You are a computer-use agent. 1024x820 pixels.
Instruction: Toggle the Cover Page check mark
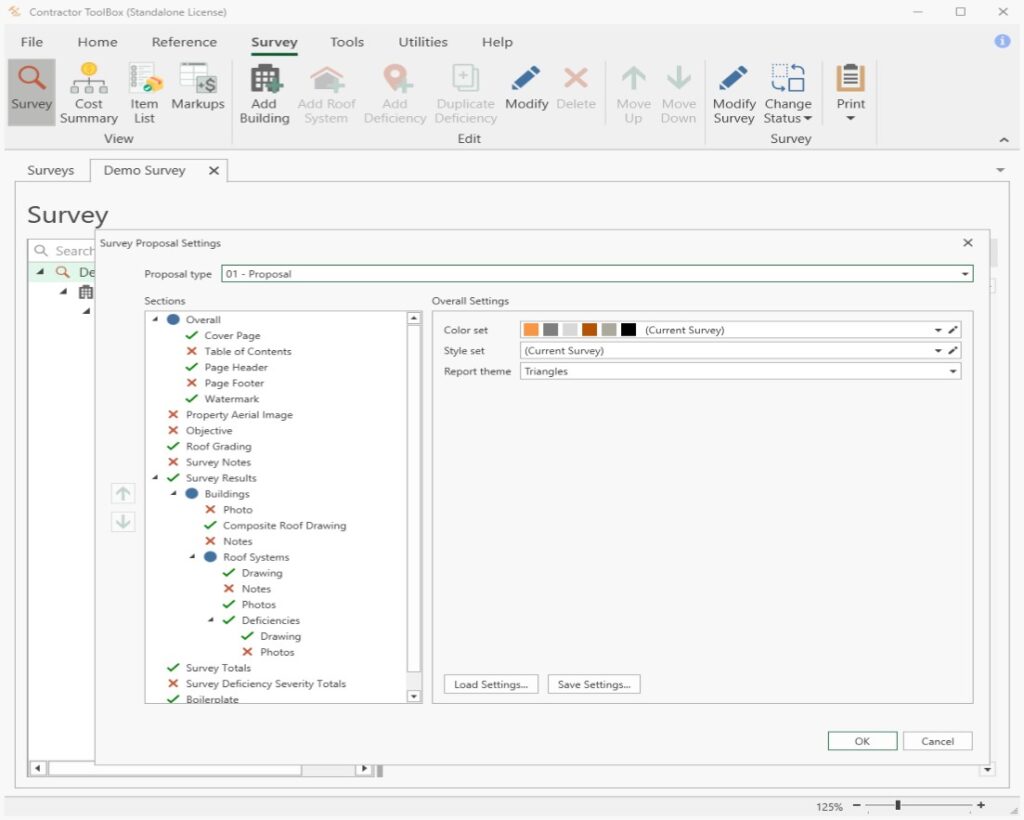192,336
